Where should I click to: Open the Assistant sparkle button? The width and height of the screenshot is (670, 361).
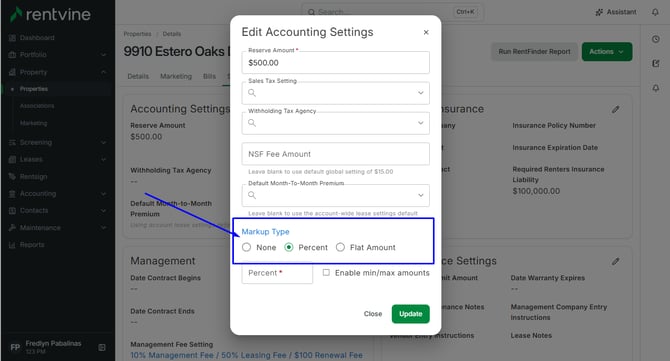616,12
